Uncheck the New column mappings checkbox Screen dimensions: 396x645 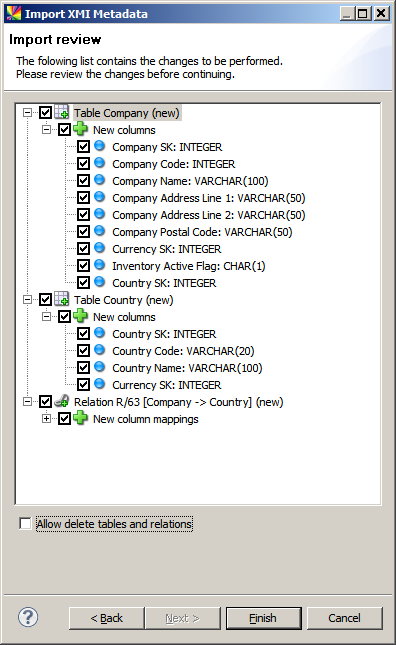tap(65, 419)
